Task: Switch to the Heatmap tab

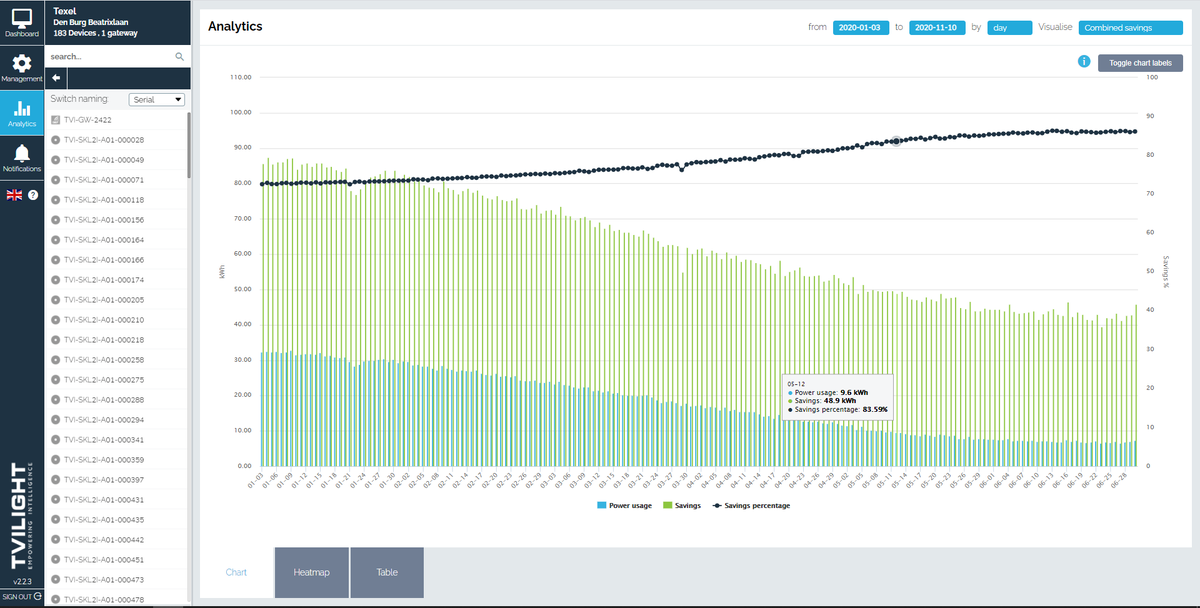Action: 312,572
